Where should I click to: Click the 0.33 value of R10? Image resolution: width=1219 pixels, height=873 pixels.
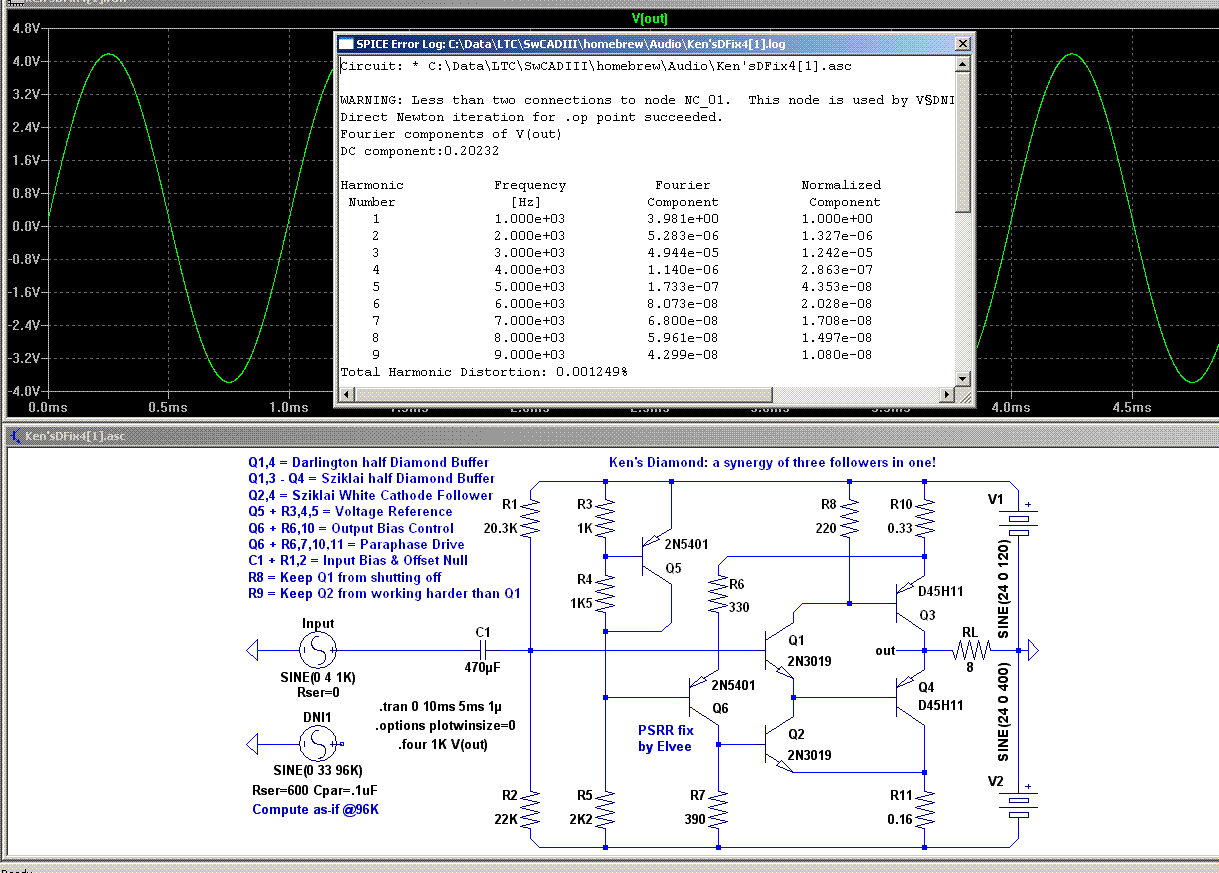[x=900, y=527]
